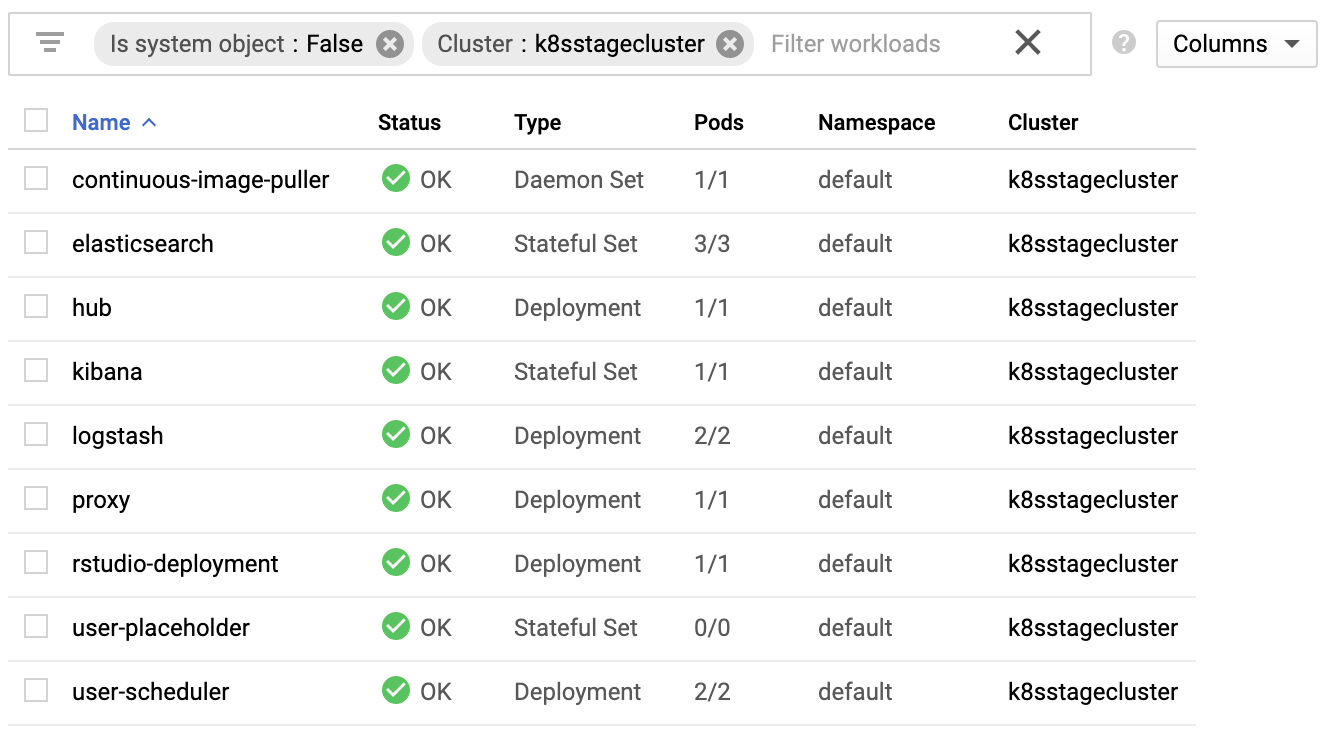Tick the select-all checkbox in header
Viewport: 1330px width, 750px height.
click(36, 121)
